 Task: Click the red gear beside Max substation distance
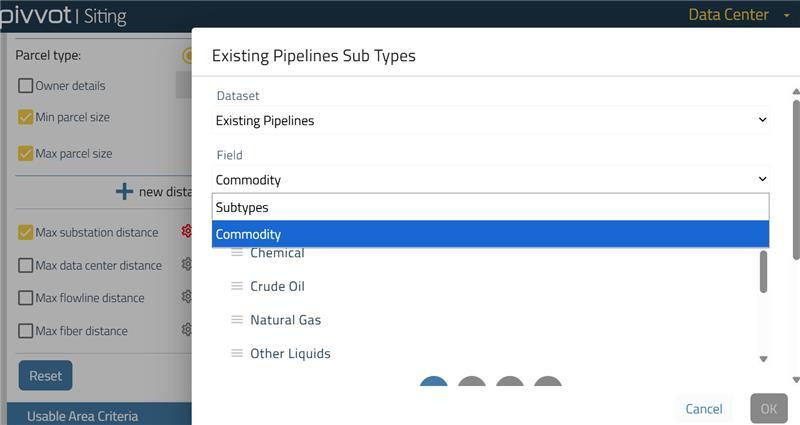[x=186, y=232]
